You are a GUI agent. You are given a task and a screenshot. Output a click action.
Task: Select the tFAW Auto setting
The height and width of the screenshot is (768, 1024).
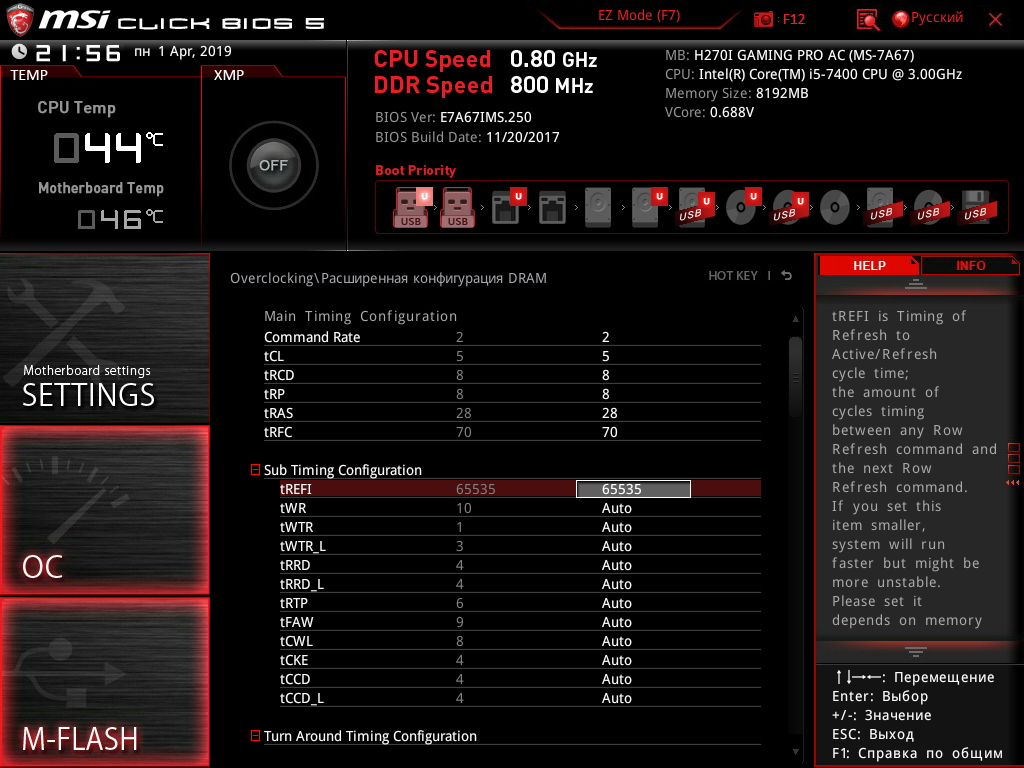point(616,622)
